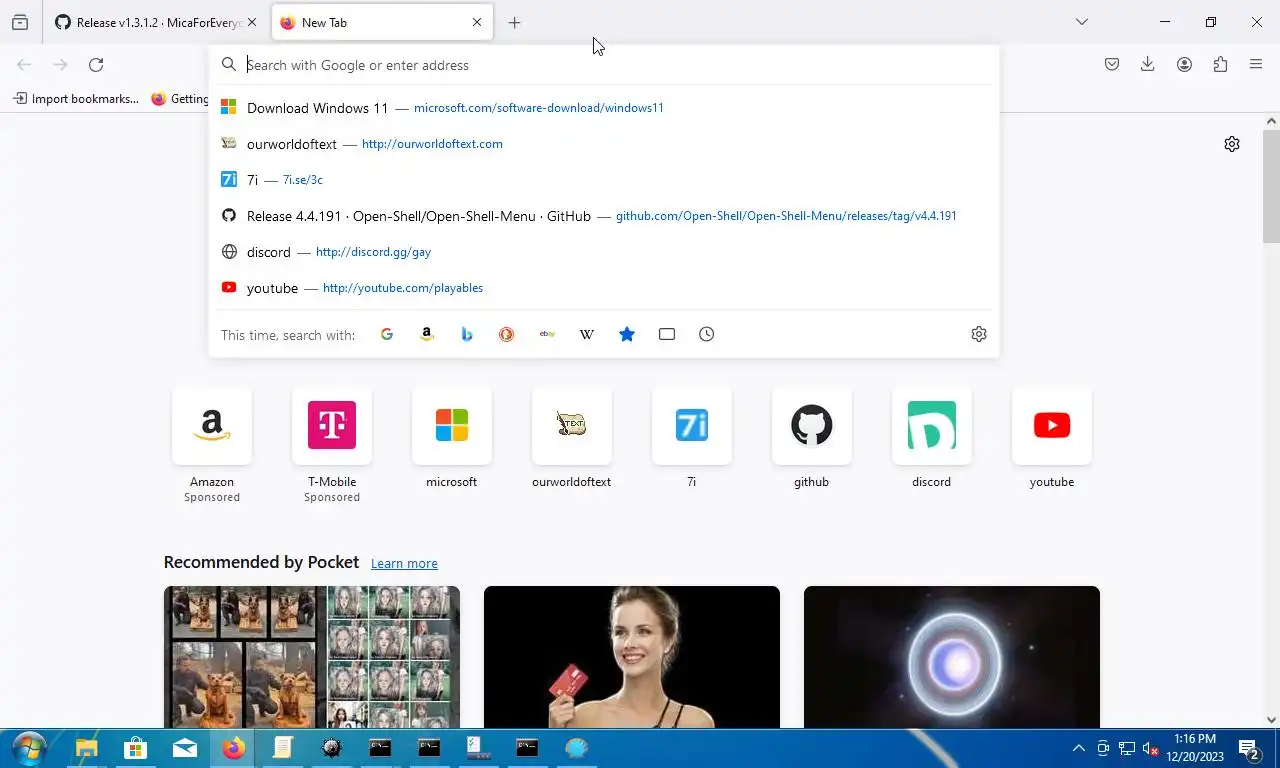Click the scrollbar down arrow
The height and width of the screenshot is (768, 1280).
1271,720
